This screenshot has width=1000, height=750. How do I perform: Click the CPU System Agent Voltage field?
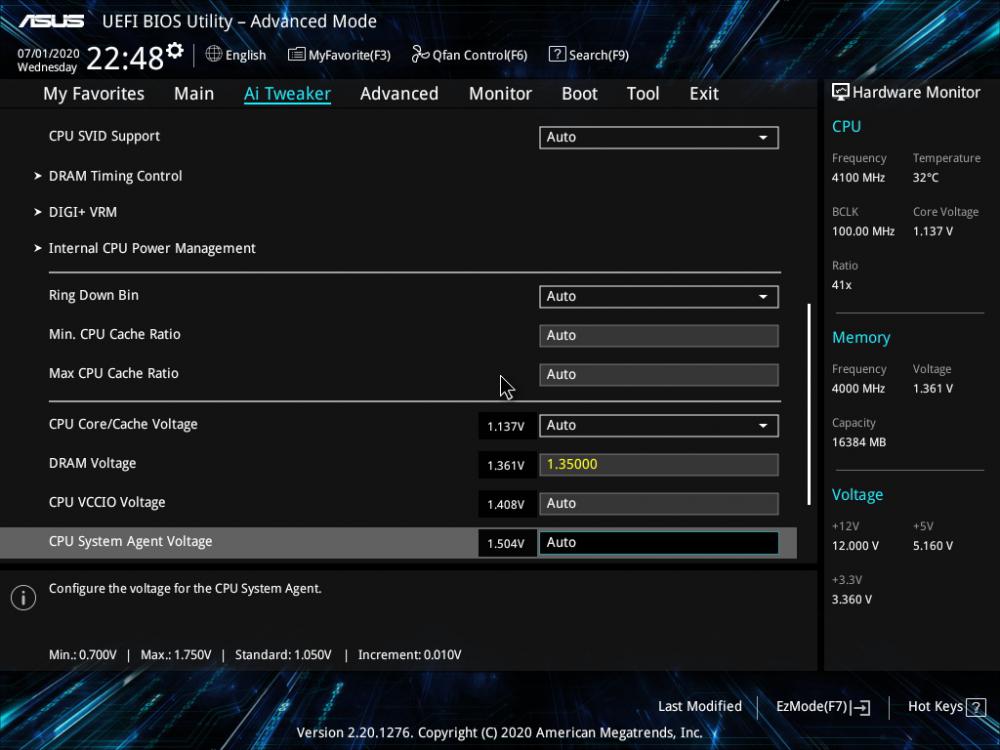pos(659,543)
